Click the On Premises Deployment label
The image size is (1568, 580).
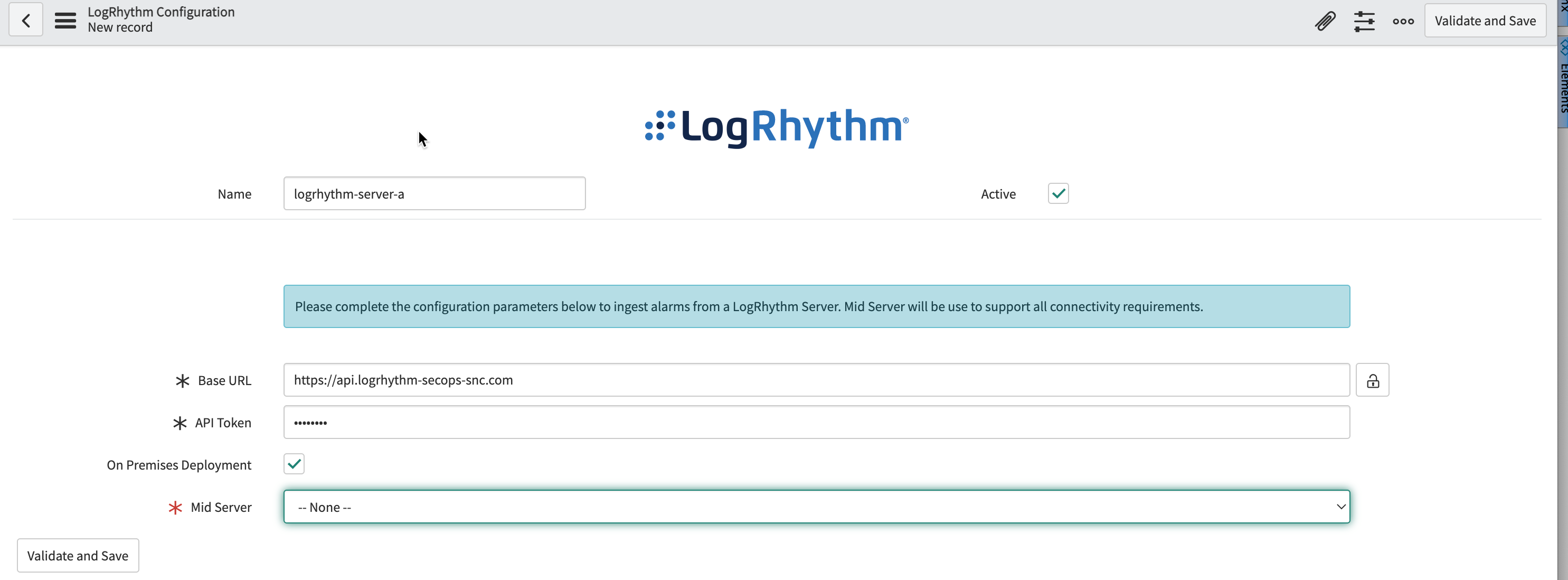point(179,465)
